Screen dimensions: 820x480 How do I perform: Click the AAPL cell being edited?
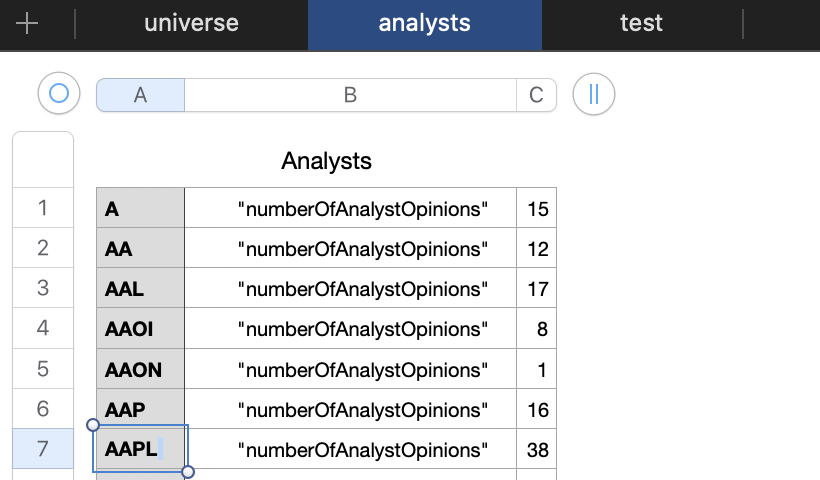point(140,449)
